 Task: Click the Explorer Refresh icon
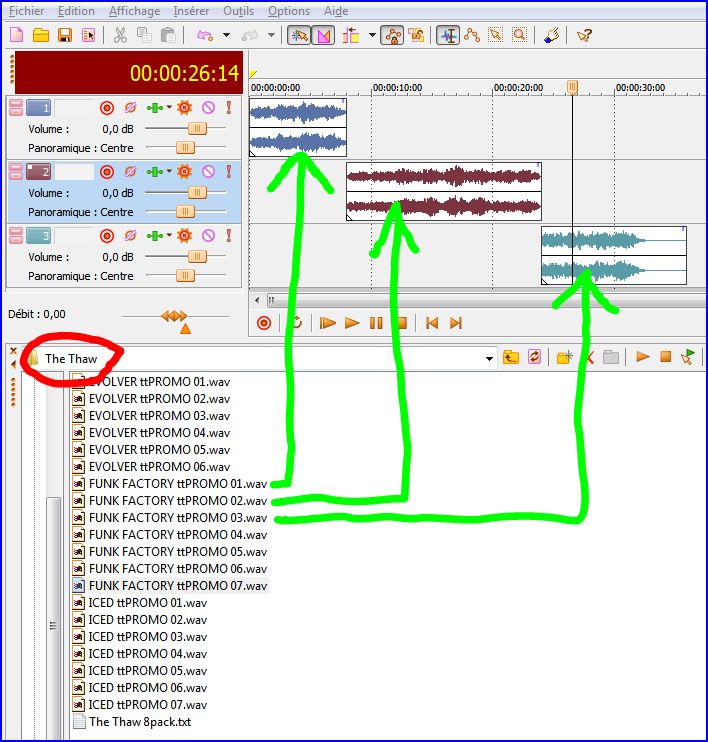tap(534, 357)
